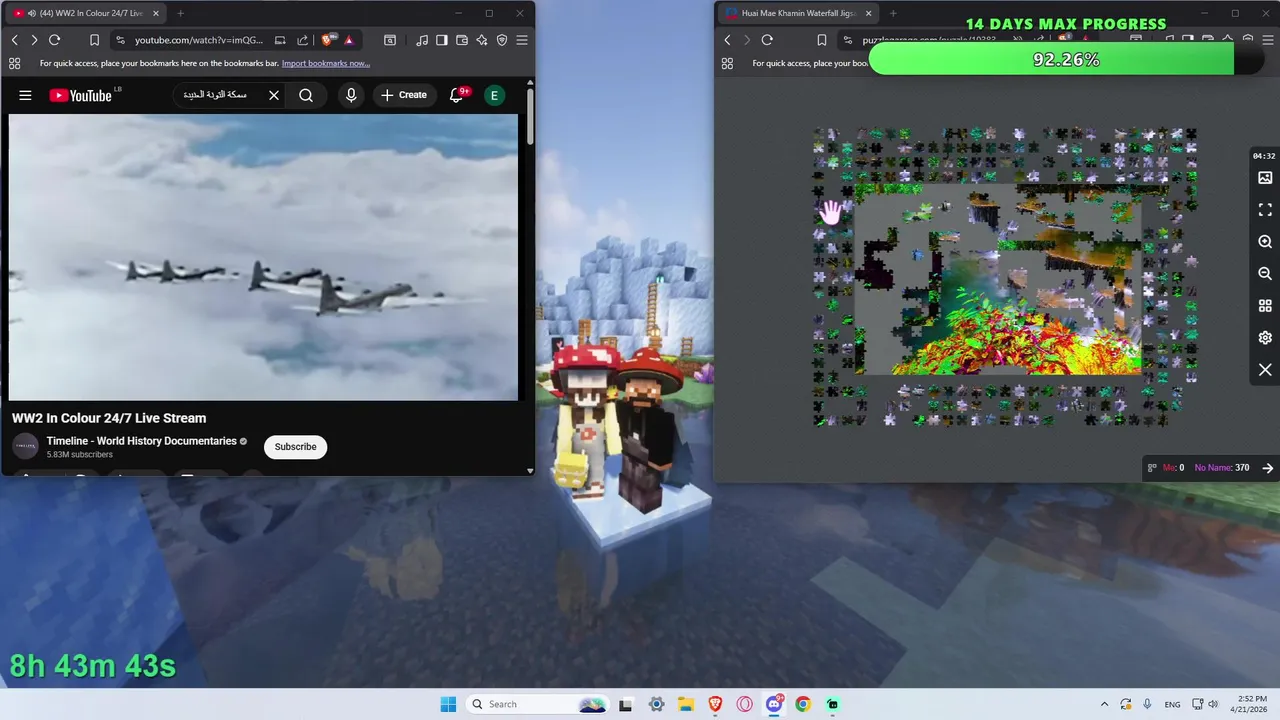The image size is (1280, 720).
Task: Select Huai Mae Khamin Waterfall Jigsaw tab
Action: tap(797, 13)
